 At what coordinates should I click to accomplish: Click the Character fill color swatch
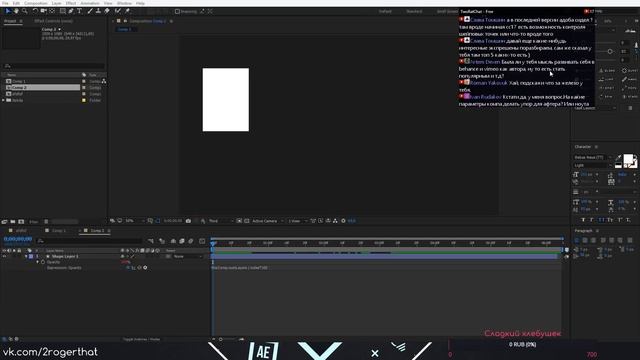(628, 159)
